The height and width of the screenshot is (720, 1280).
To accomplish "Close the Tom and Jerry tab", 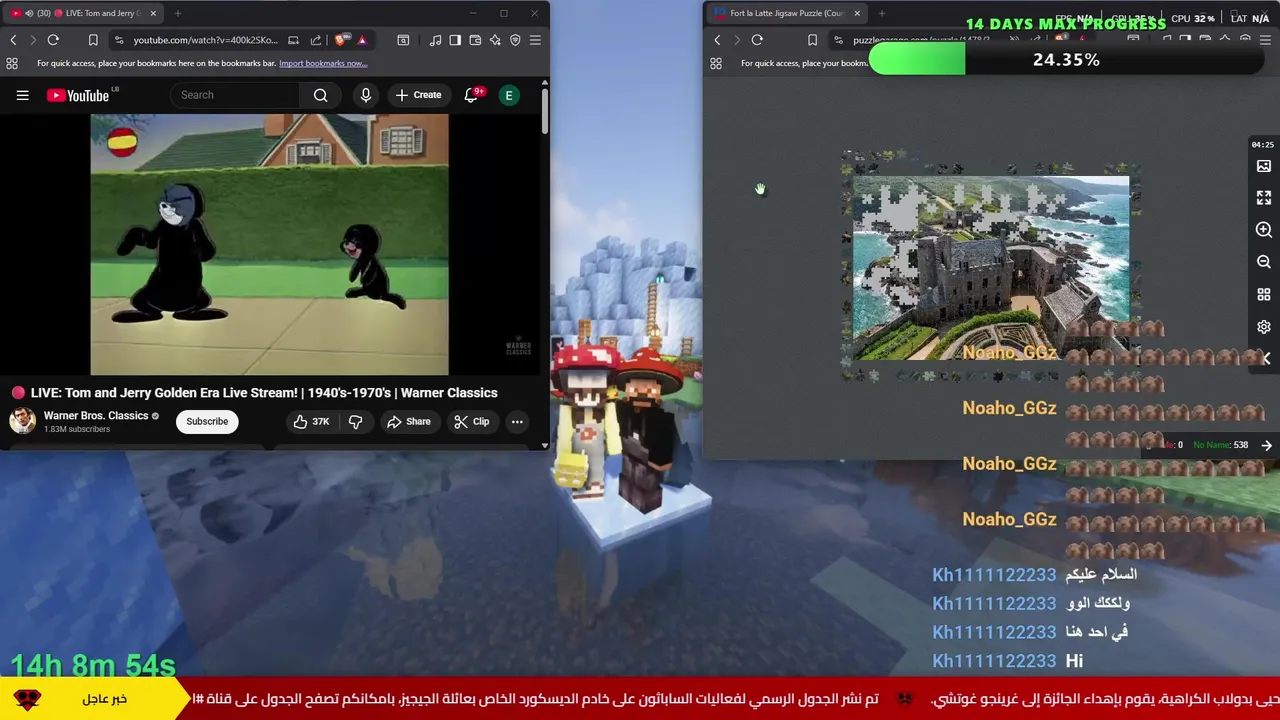I will (x=153, y=13).
